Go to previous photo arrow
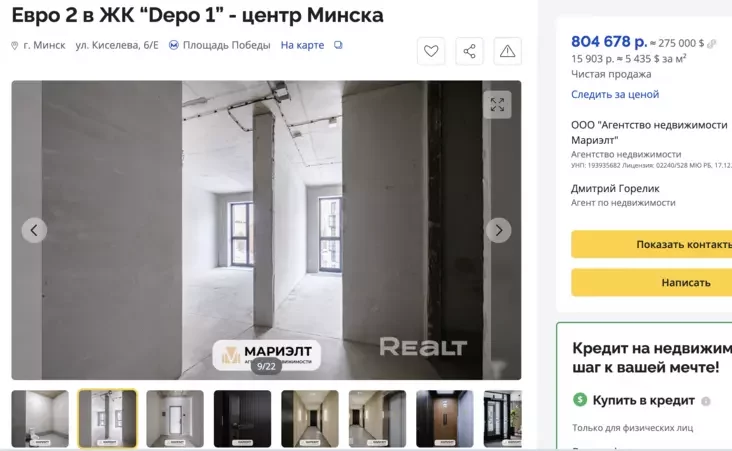 pos(34,230)
